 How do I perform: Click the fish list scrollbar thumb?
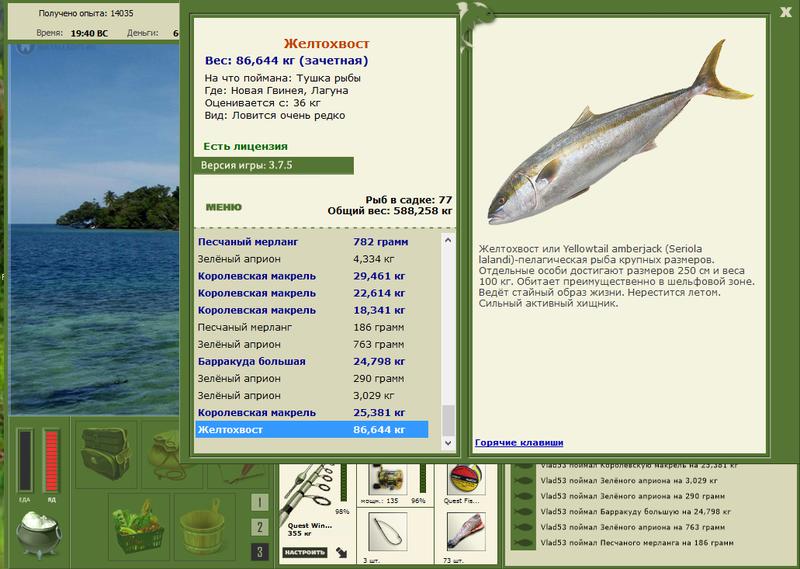click(x=448, y=420)
